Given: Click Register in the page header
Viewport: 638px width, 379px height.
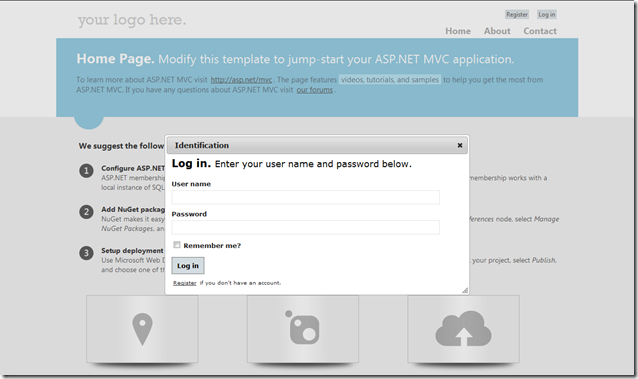Looking at the screenshot, I should tap(517, 15).
